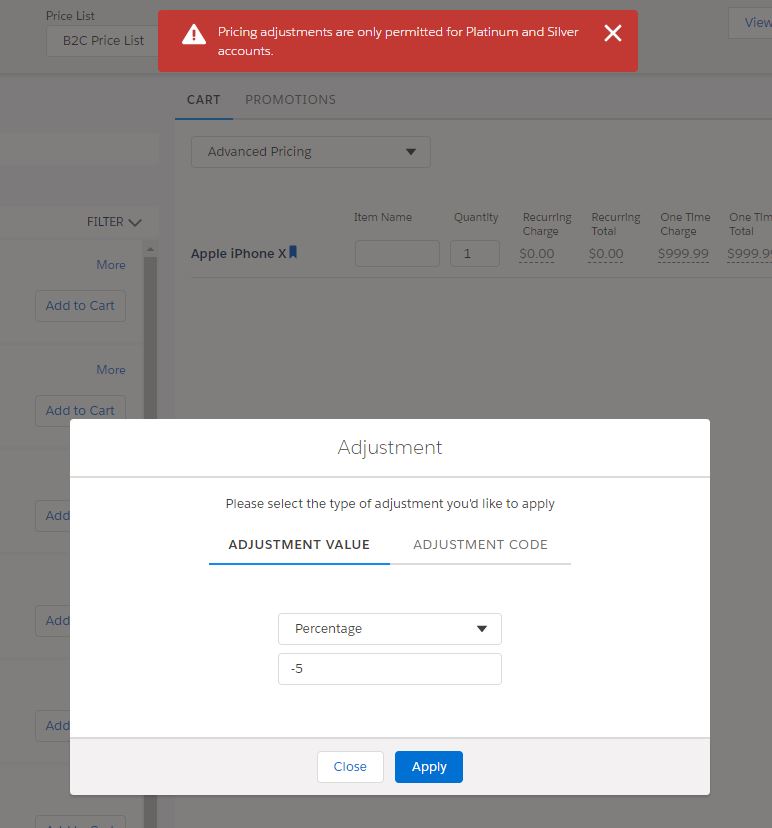Click the Apple iPhone X product name
The image size is (772, 828).
239,253
